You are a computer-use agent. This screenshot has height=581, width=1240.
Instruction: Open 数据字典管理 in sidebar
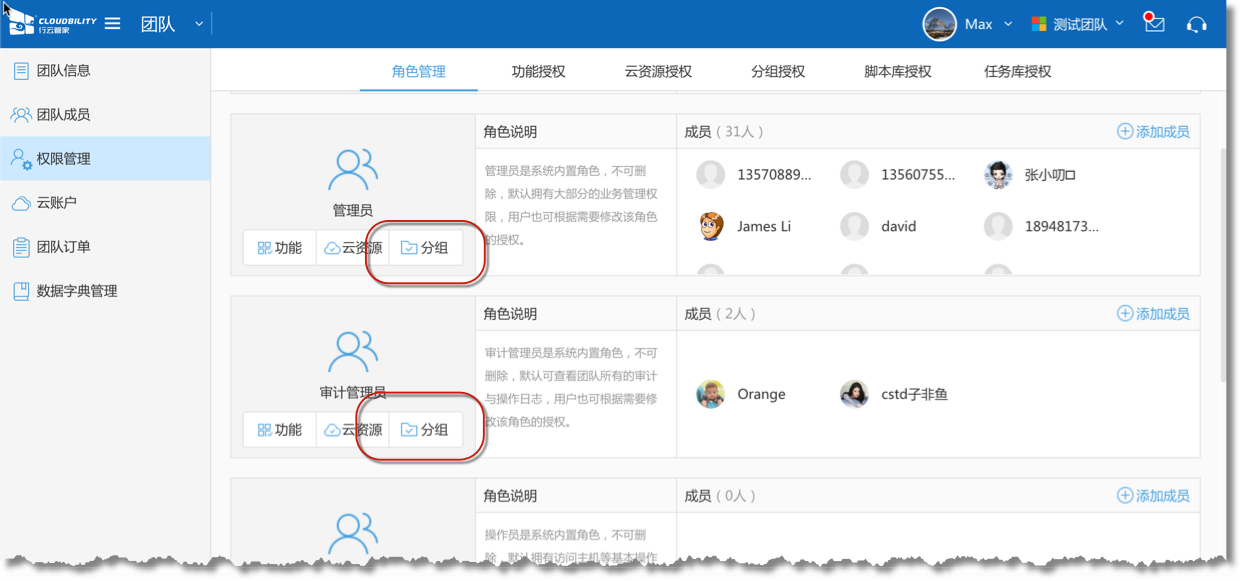point(105,291)
